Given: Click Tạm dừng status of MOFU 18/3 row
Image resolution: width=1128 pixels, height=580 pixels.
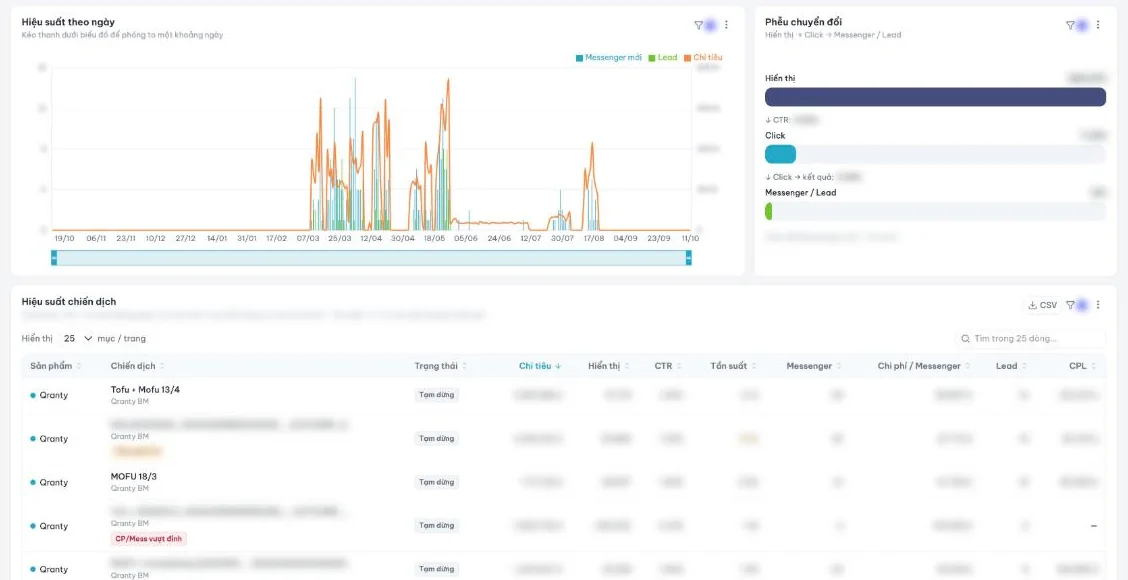Looking at the screenshot, I should tap(437, 482).
